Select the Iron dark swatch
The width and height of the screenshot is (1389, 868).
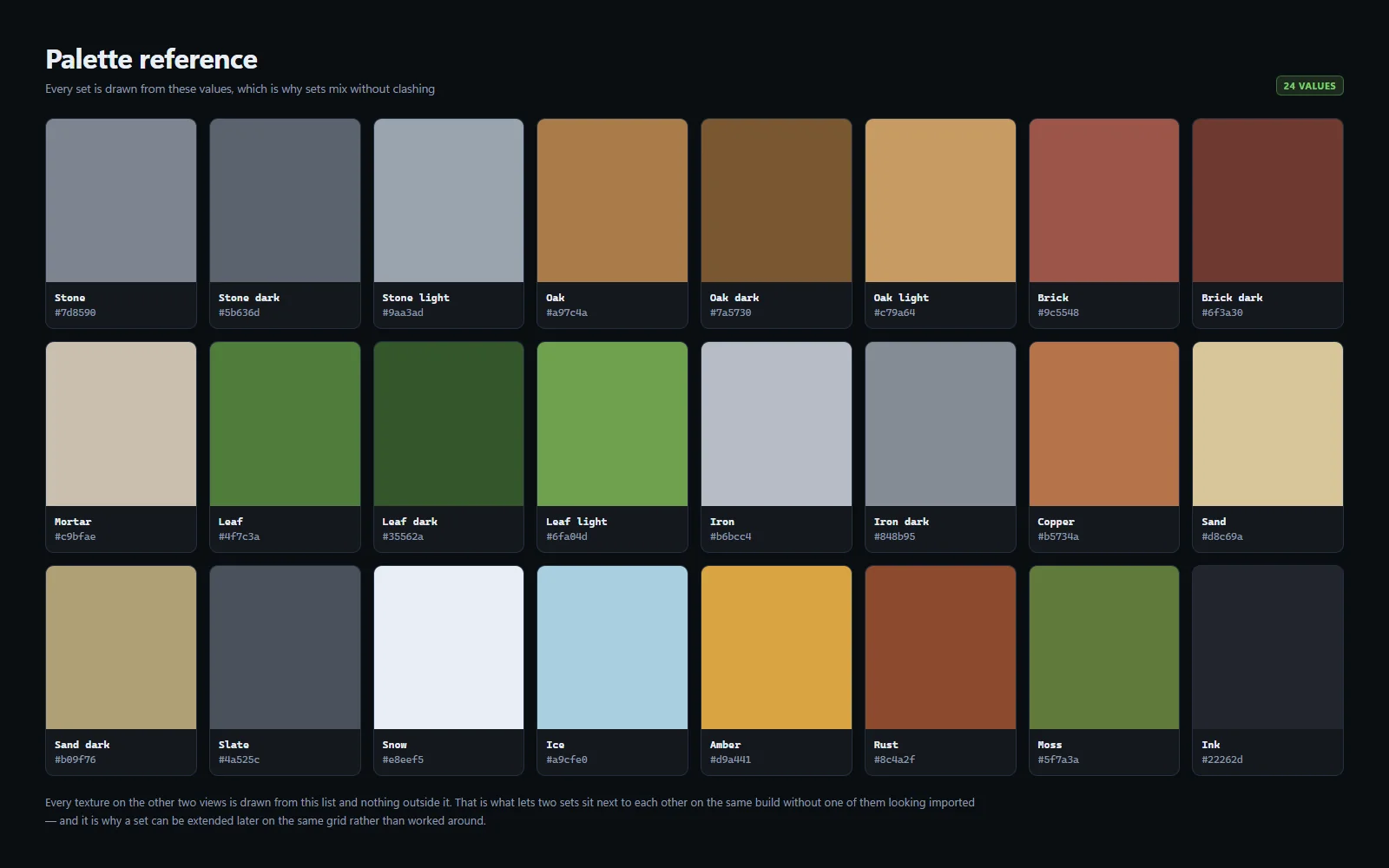click(x=940, y=424)
